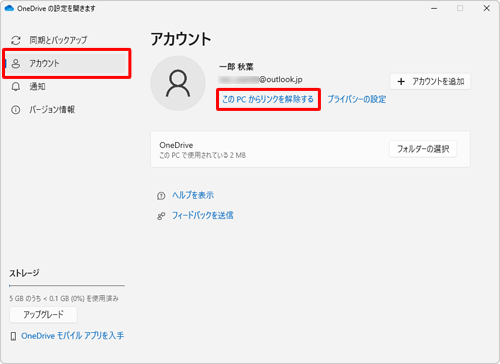Click the sync arrows icon in sidebar

click(16, 40)
